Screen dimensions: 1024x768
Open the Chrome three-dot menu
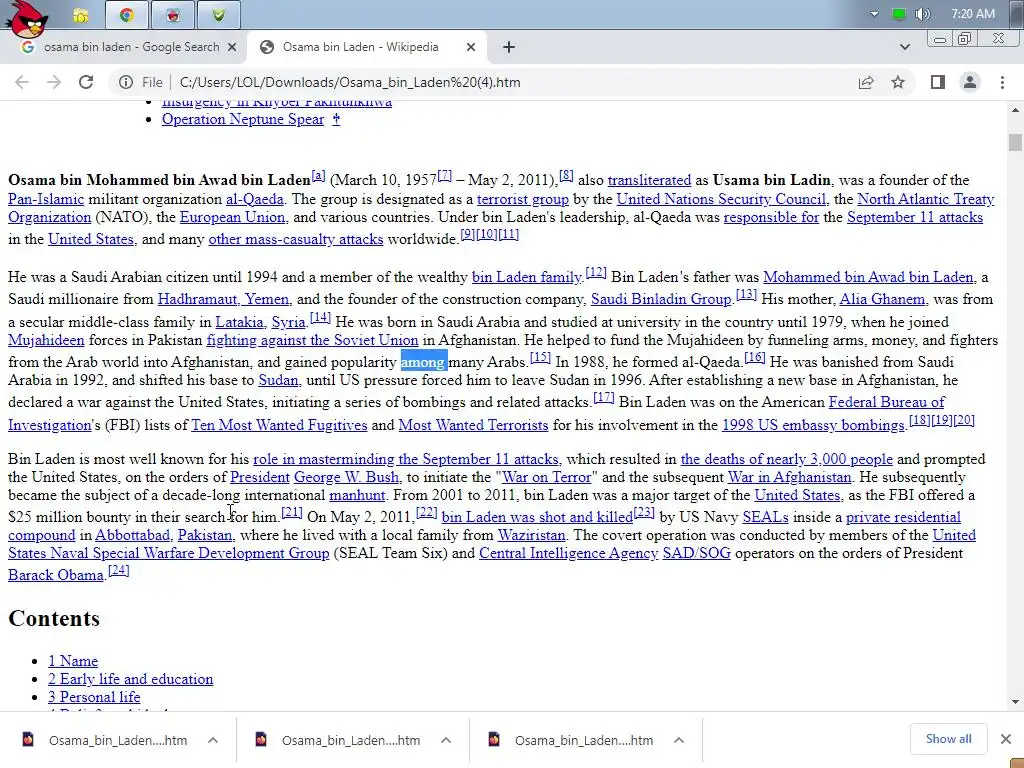(1002, 82)
